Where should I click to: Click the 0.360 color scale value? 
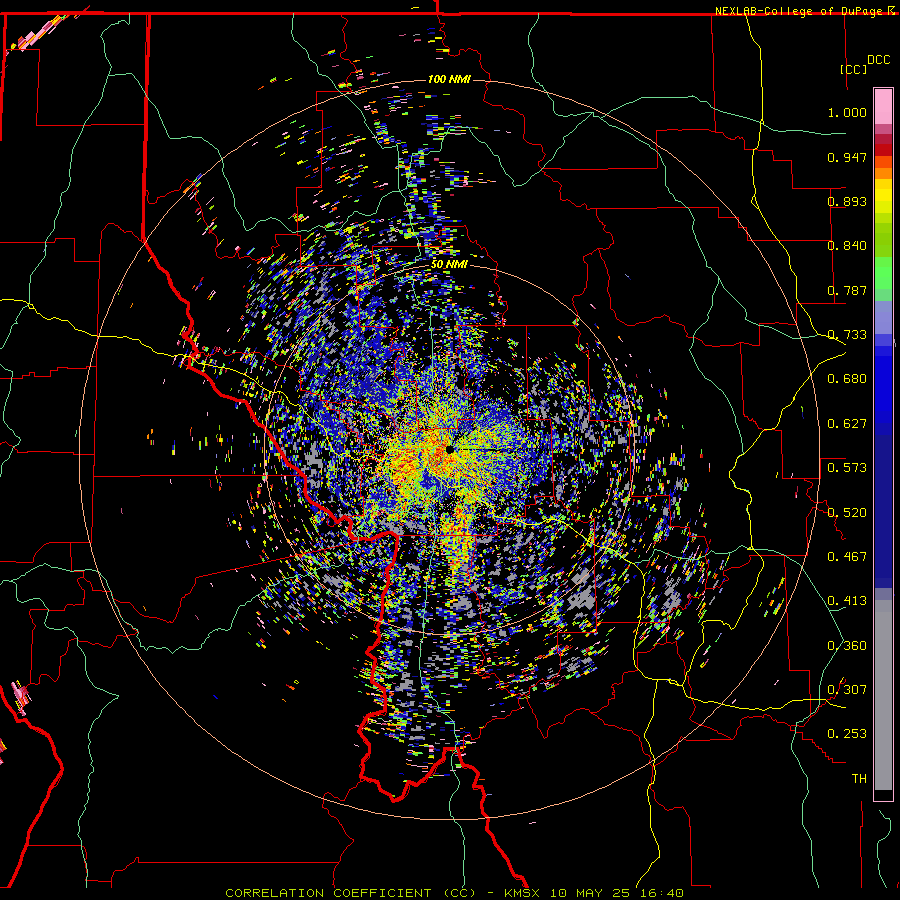[847, 646]
